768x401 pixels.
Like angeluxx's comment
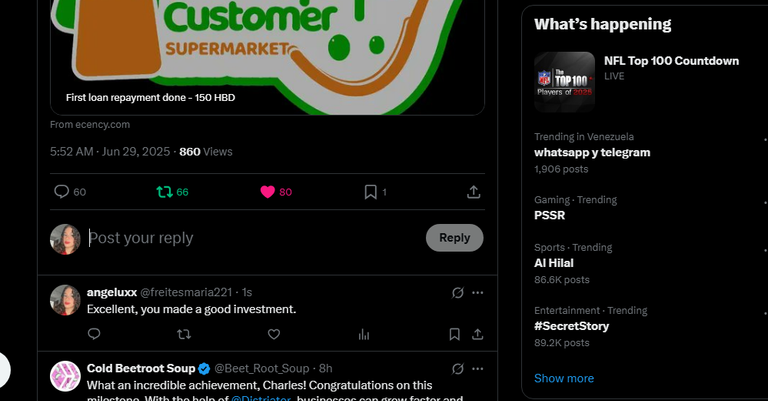274,334
